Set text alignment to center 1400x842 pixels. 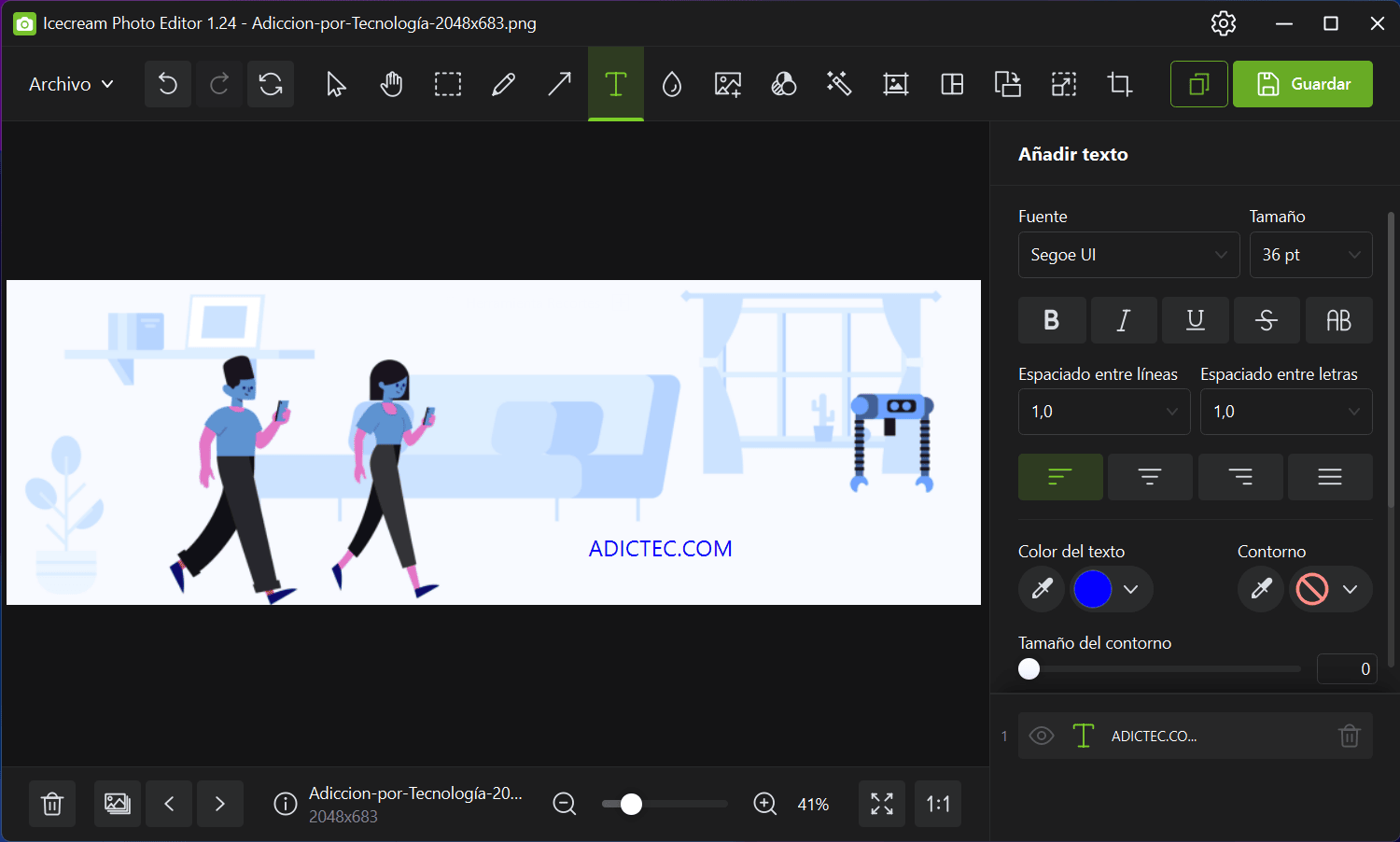click(1149, 477)
